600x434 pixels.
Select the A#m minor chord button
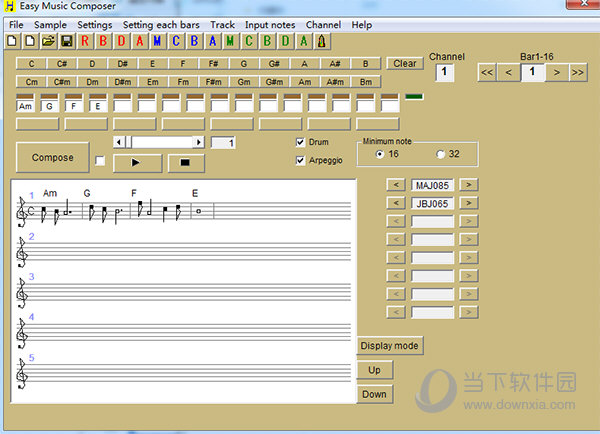coord(335,82)
